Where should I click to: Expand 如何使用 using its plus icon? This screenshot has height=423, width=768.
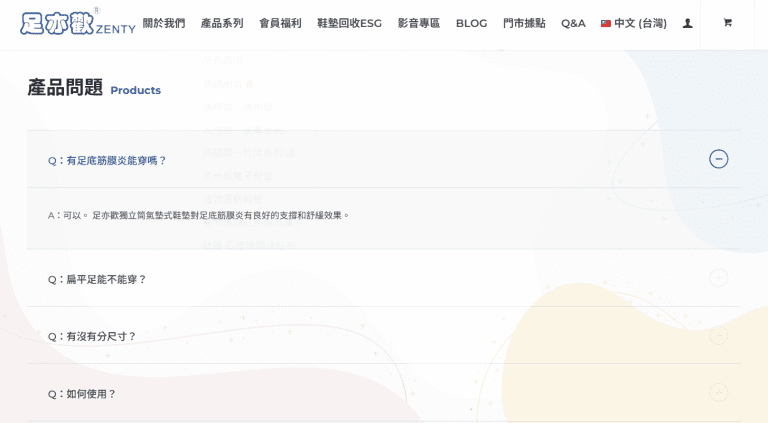click(x=718, y=393)
